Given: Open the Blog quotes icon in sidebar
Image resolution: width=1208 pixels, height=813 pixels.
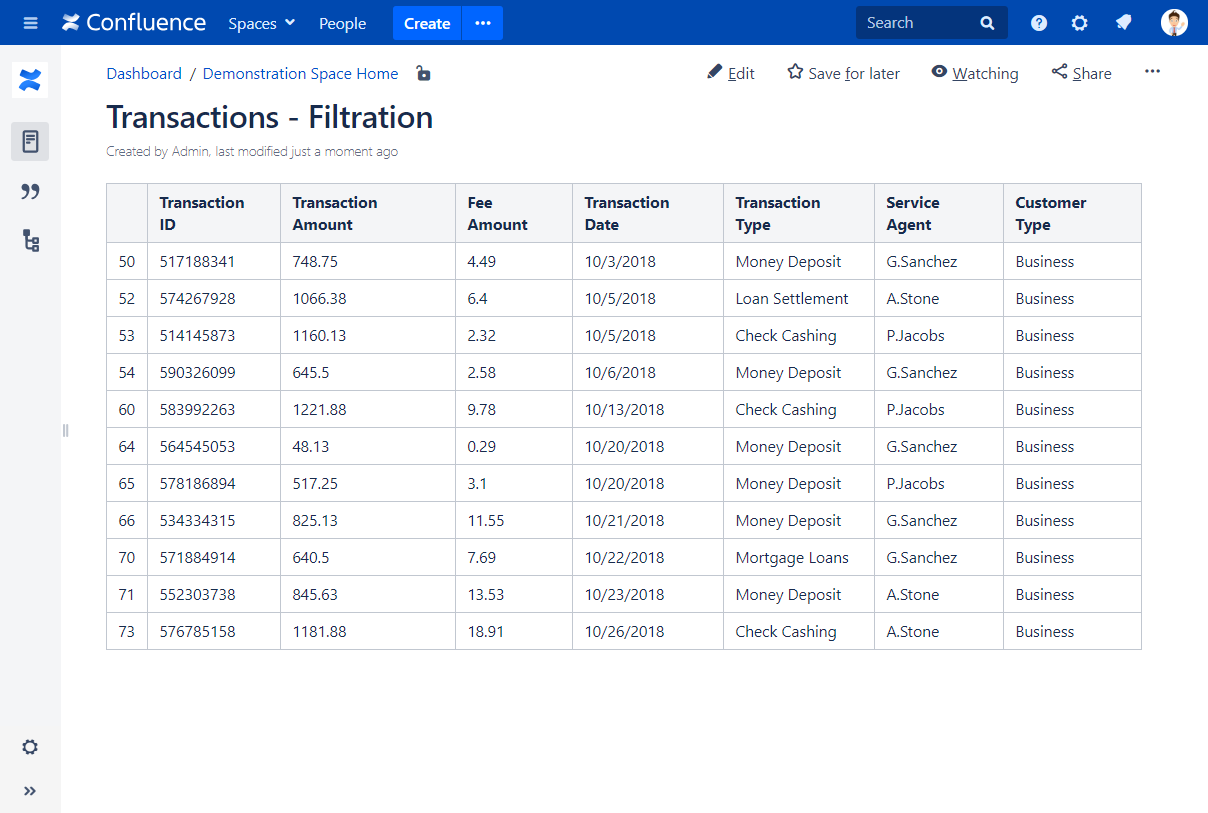Looking at the screenshot, I should 30,191.
